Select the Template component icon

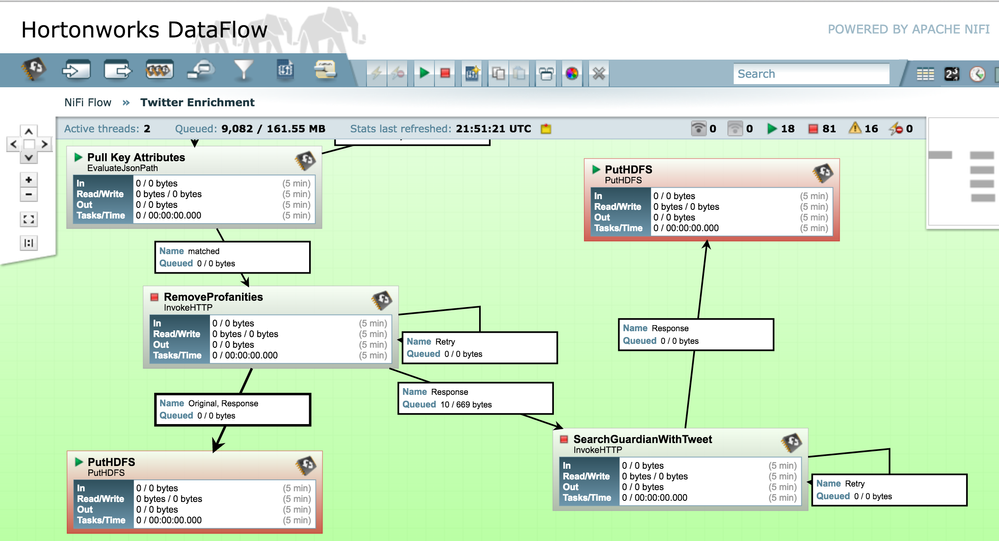(285, 69)
